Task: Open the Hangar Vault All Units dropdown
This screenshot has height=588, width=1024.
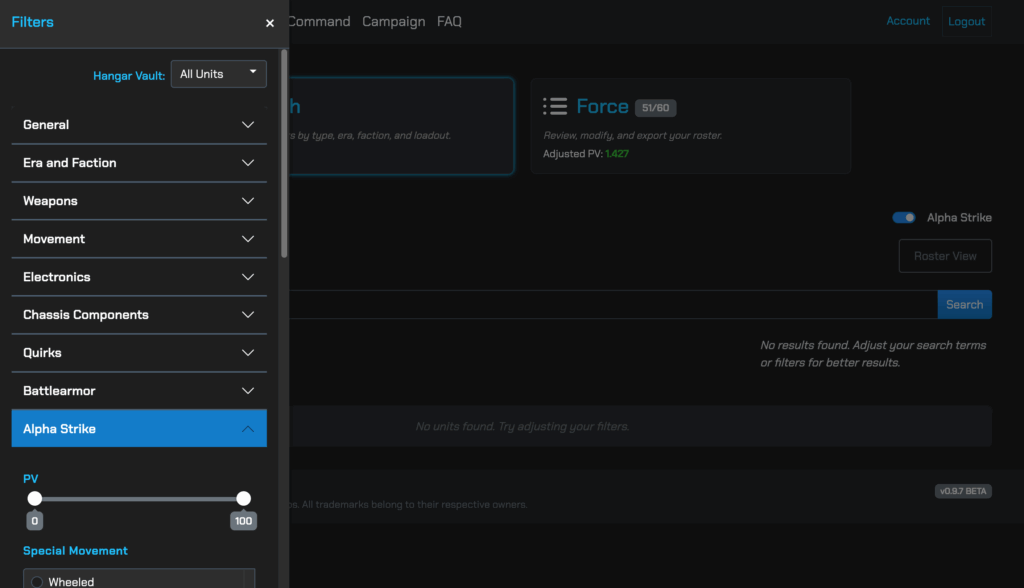Action: (218, 73)
